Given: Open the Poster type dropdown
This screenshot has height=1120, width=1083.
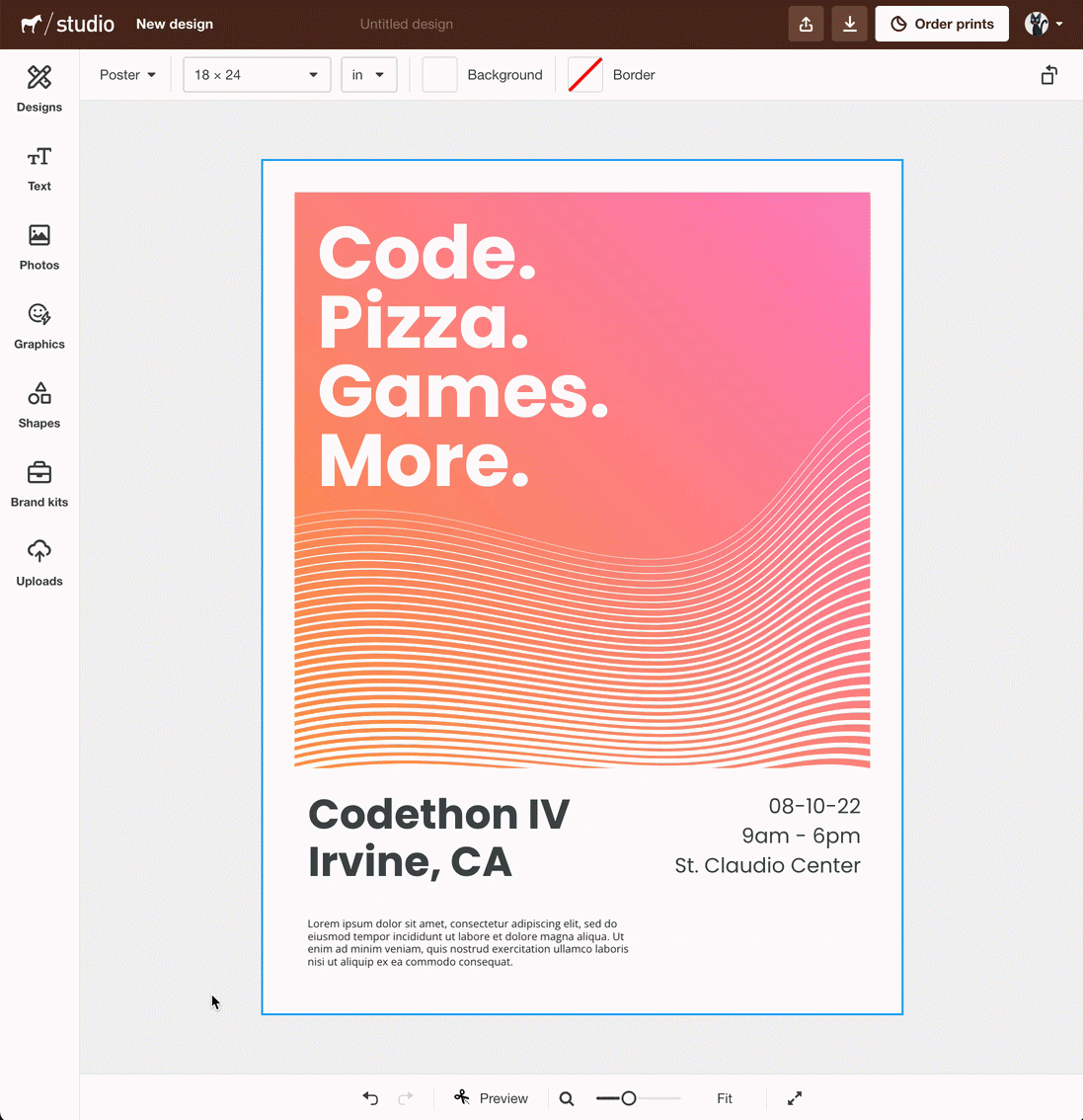Looking at the screenshot, I should (x=126, y=74).
